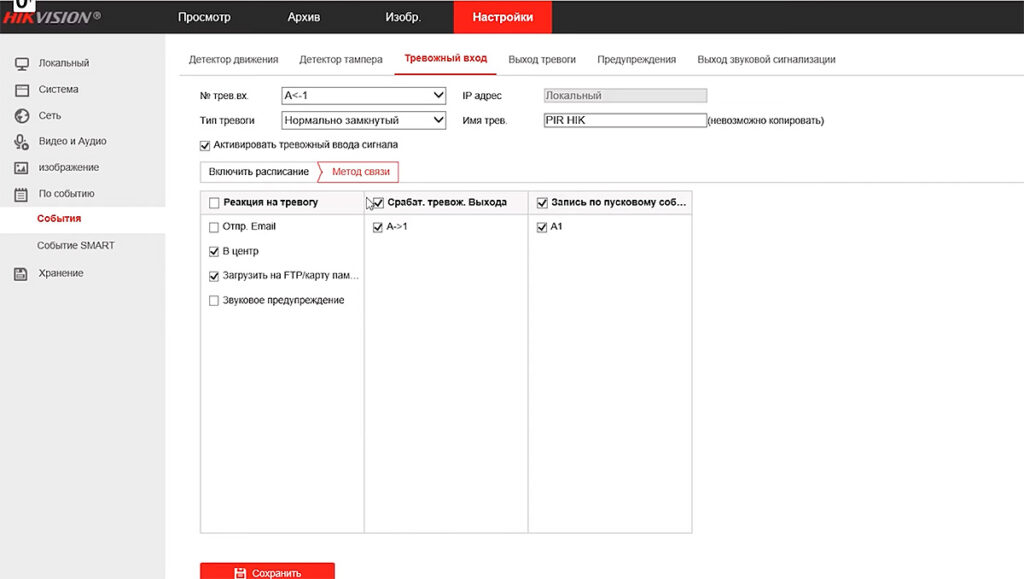Expand the Тип тревоги dropdown
This screenshot has width=1024, height=579.
tap(364, 120)
